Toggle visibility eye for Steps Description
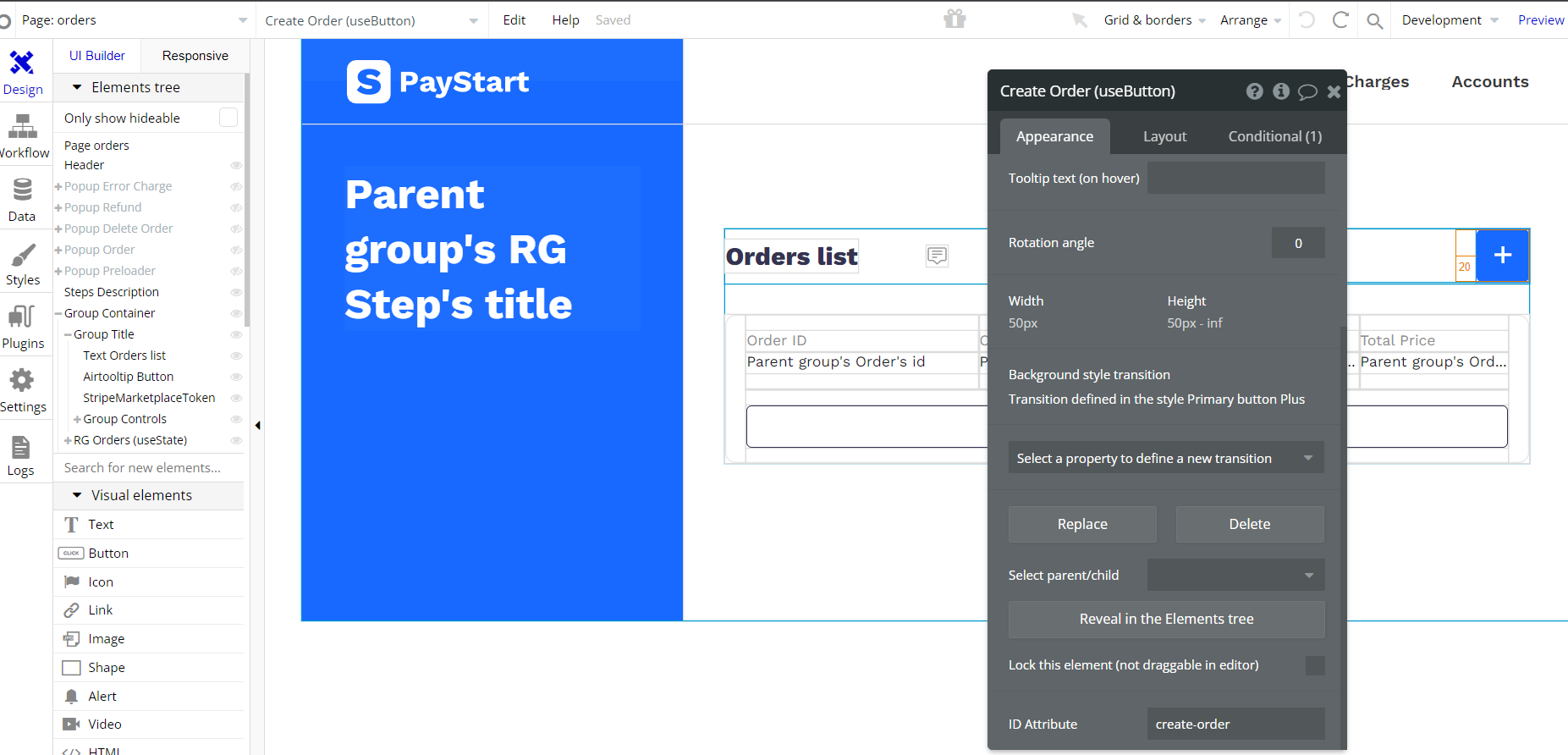The width and height of the screenshot is (1568, 755). (x=236, y=293)
